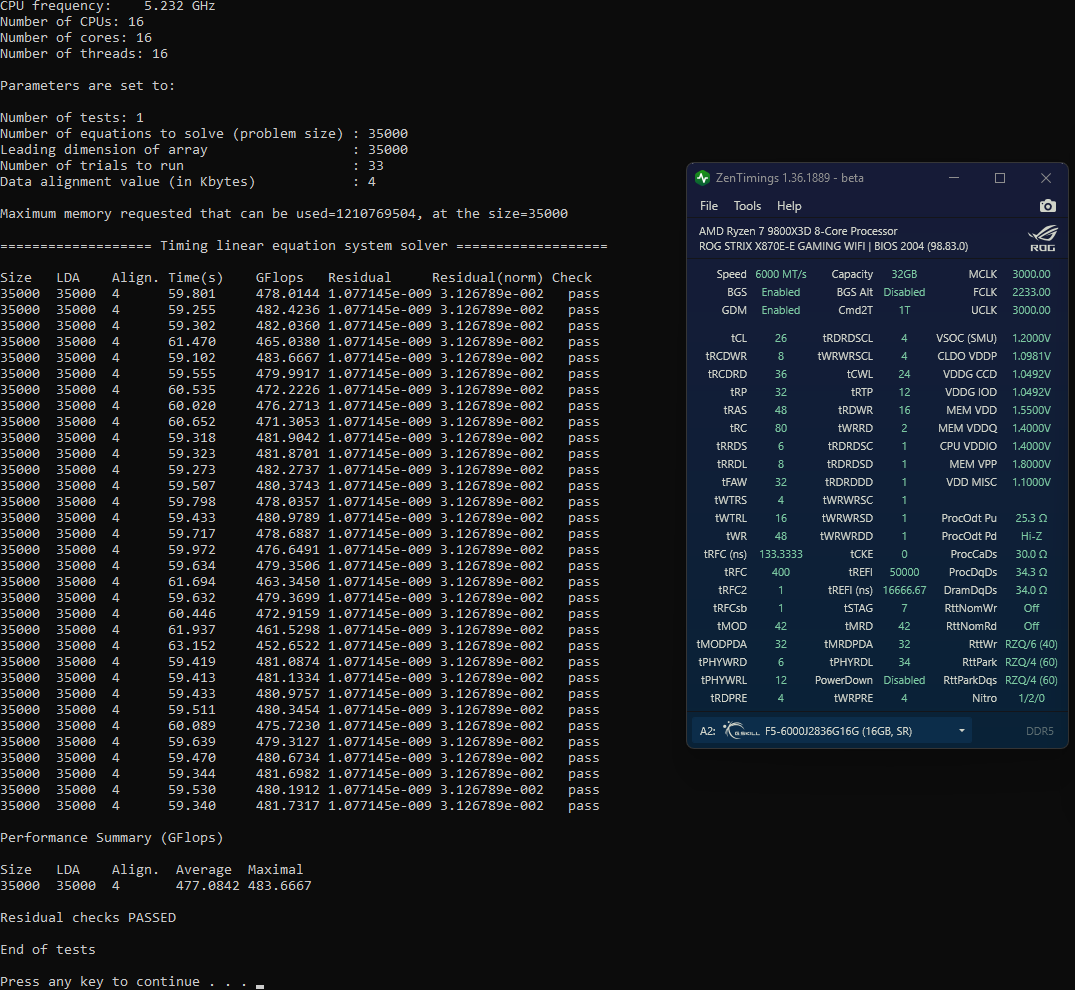Screen dimensions: 1075x990
Task: Click the FCLK value 2233.00
Action: pyautogui.click(x=1031, y=292)
